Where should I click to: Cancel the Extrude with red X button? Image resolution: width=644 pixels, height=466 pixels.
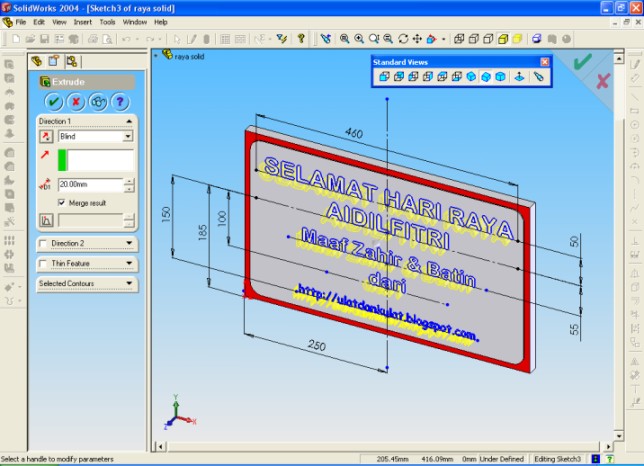click(x=76, y=102)
